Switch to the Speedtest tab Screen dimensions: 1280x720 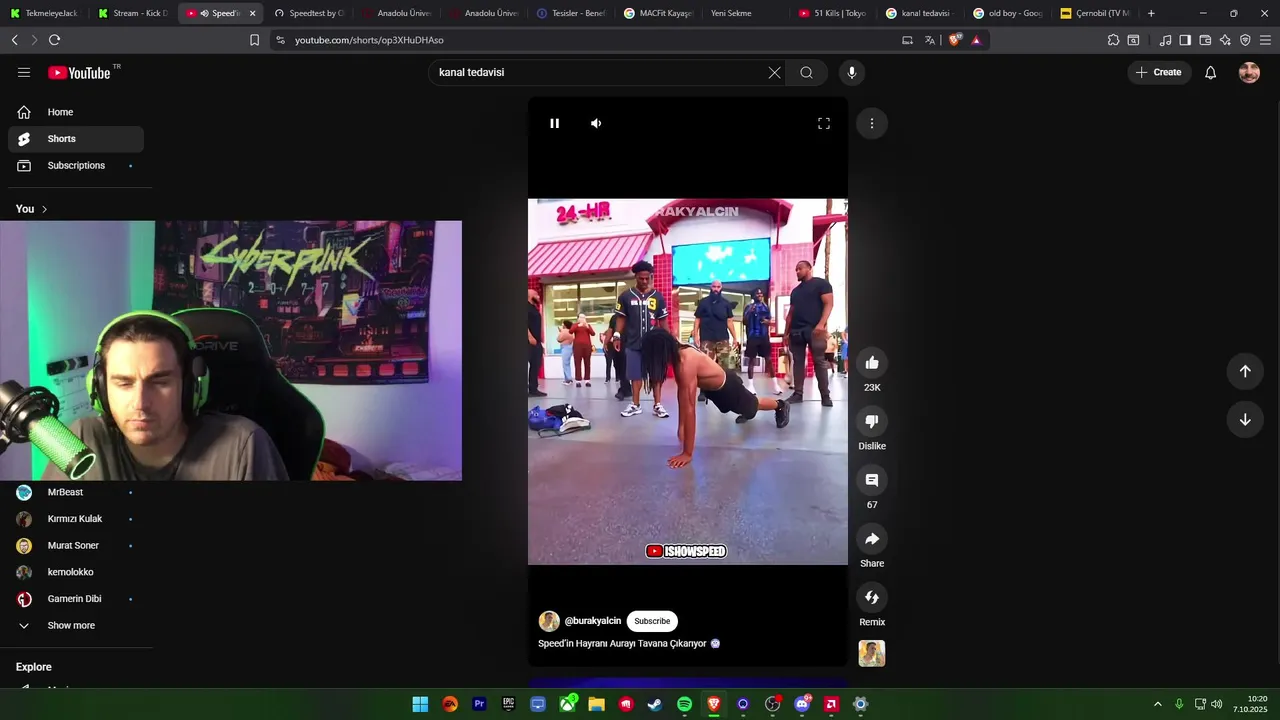(308, 13)
